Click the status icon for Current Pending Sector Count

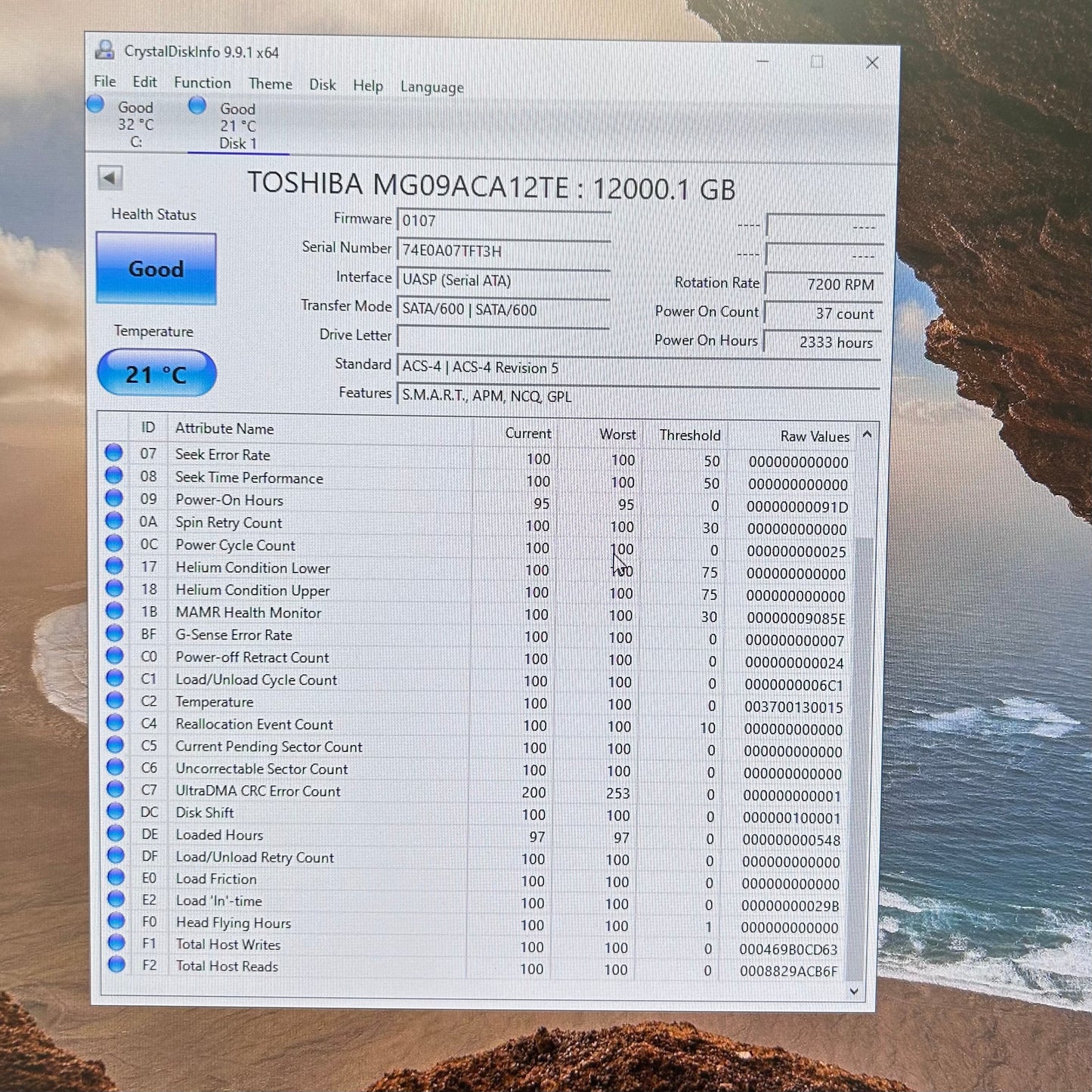pos(115,744)
